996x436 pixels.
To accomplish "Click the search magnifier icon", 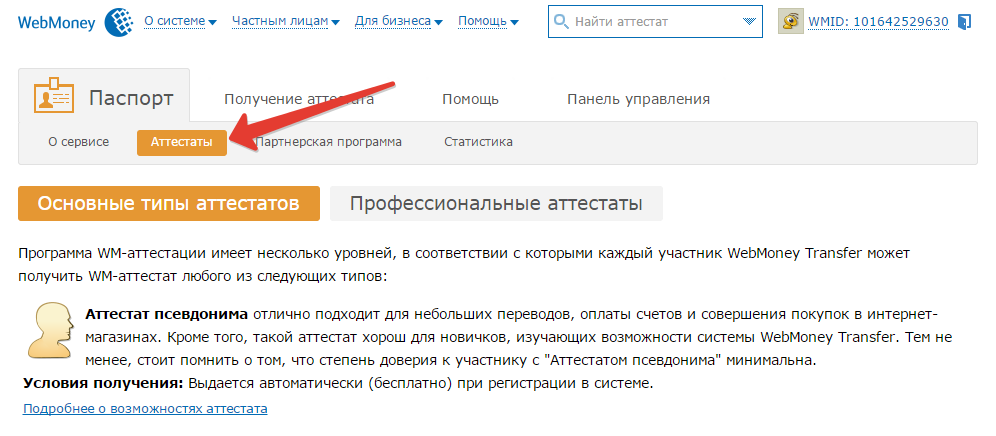I will click(x=561, y=22).
